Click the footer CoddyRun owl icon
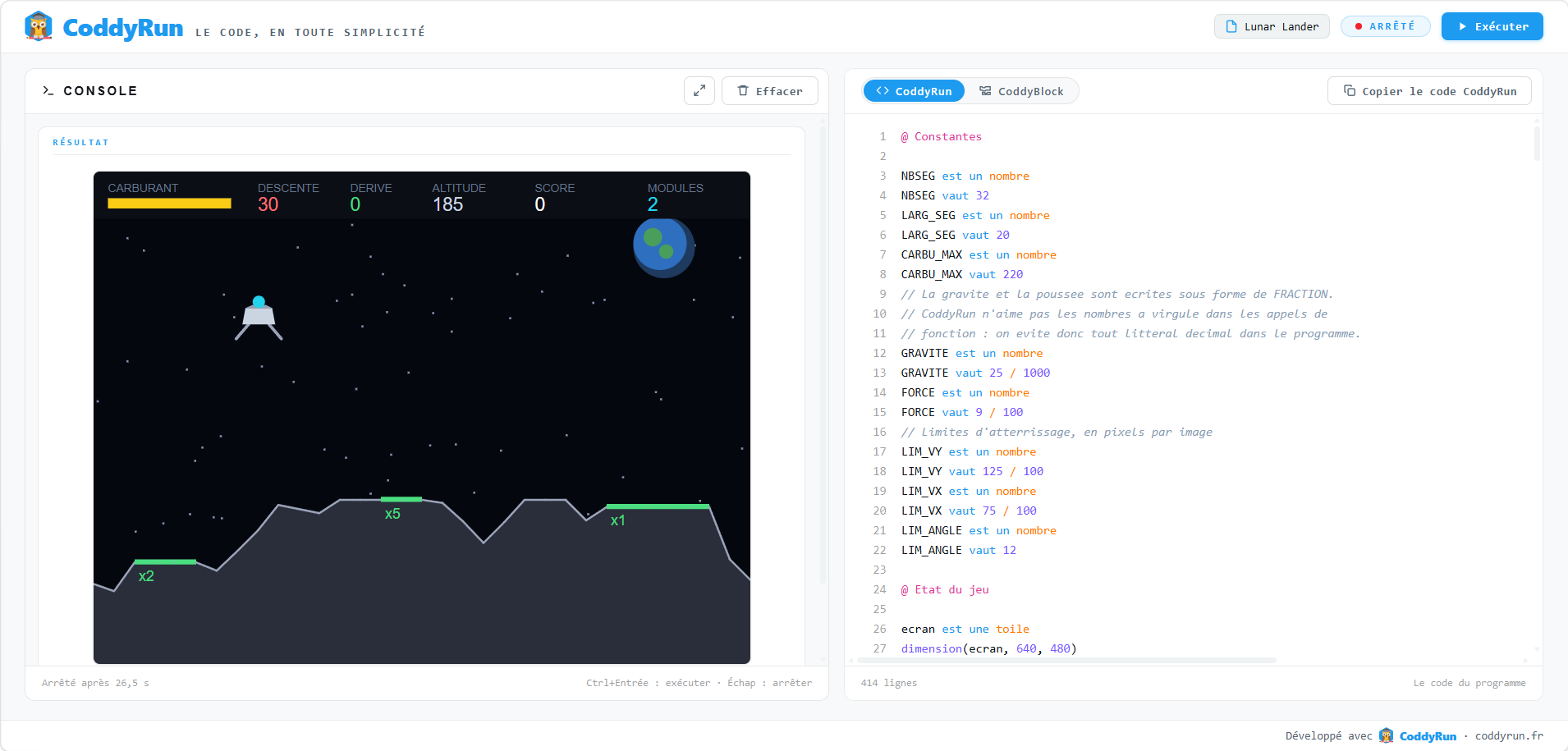1568x751 pixels. [1386, 735]
